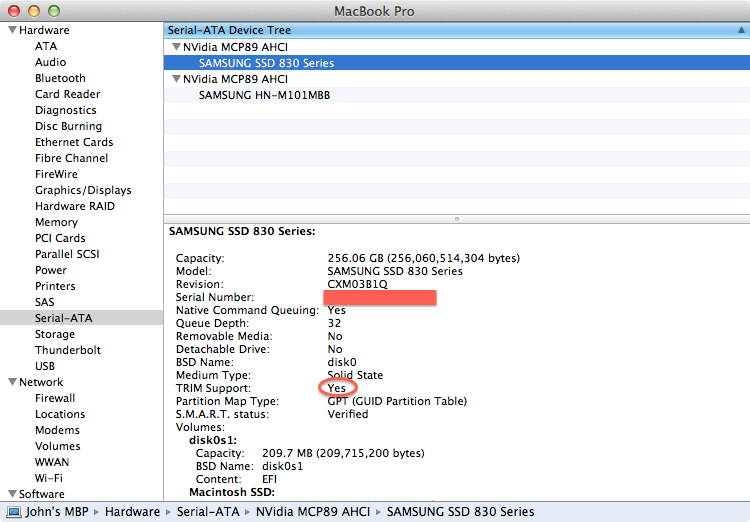Viewport: 750px width, 522px height.
Task: Select ATA in the sidebar
Action: click(46, 46)
